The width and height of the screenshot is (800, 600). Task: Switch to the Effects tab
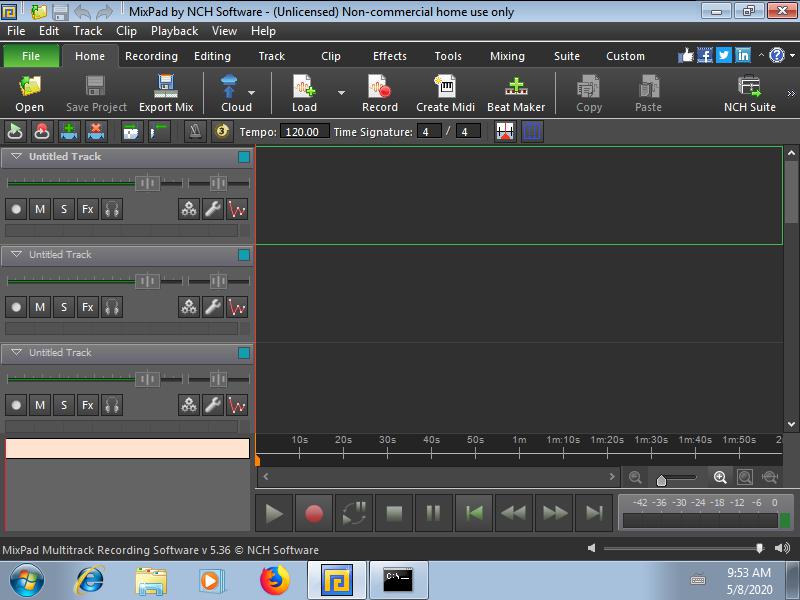click(390, 56)
